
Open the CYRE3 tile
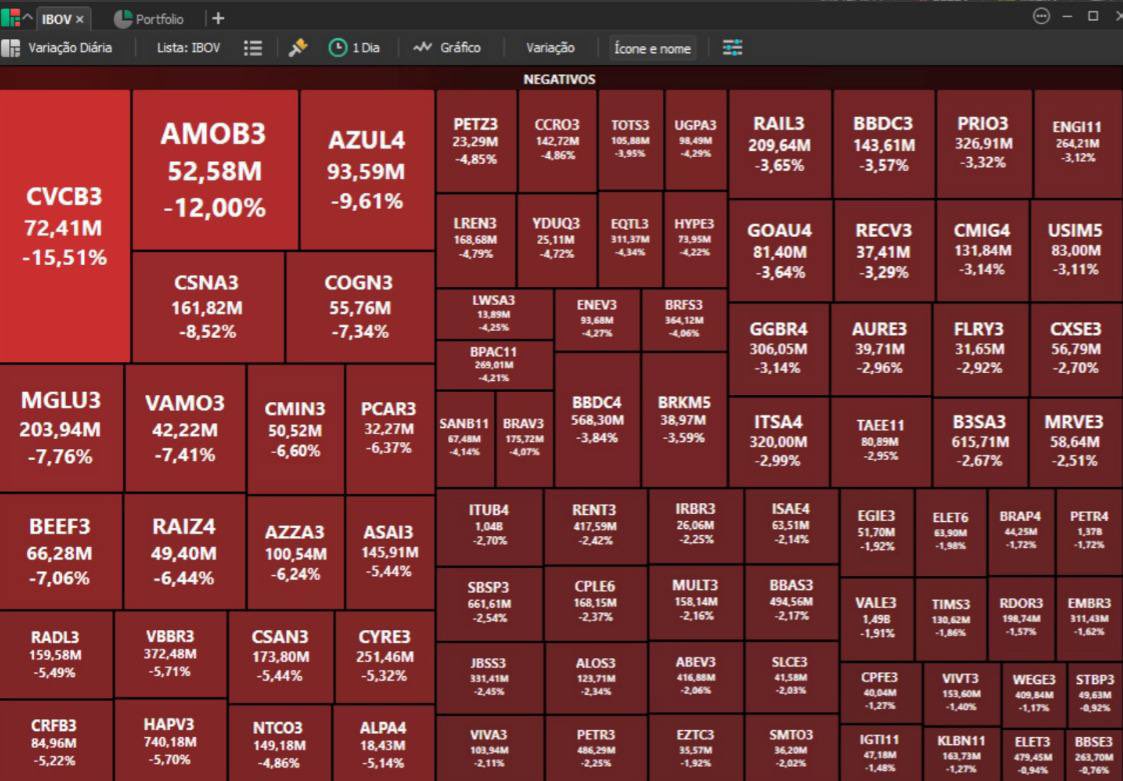pyautogui.click(x=385, y=656)
